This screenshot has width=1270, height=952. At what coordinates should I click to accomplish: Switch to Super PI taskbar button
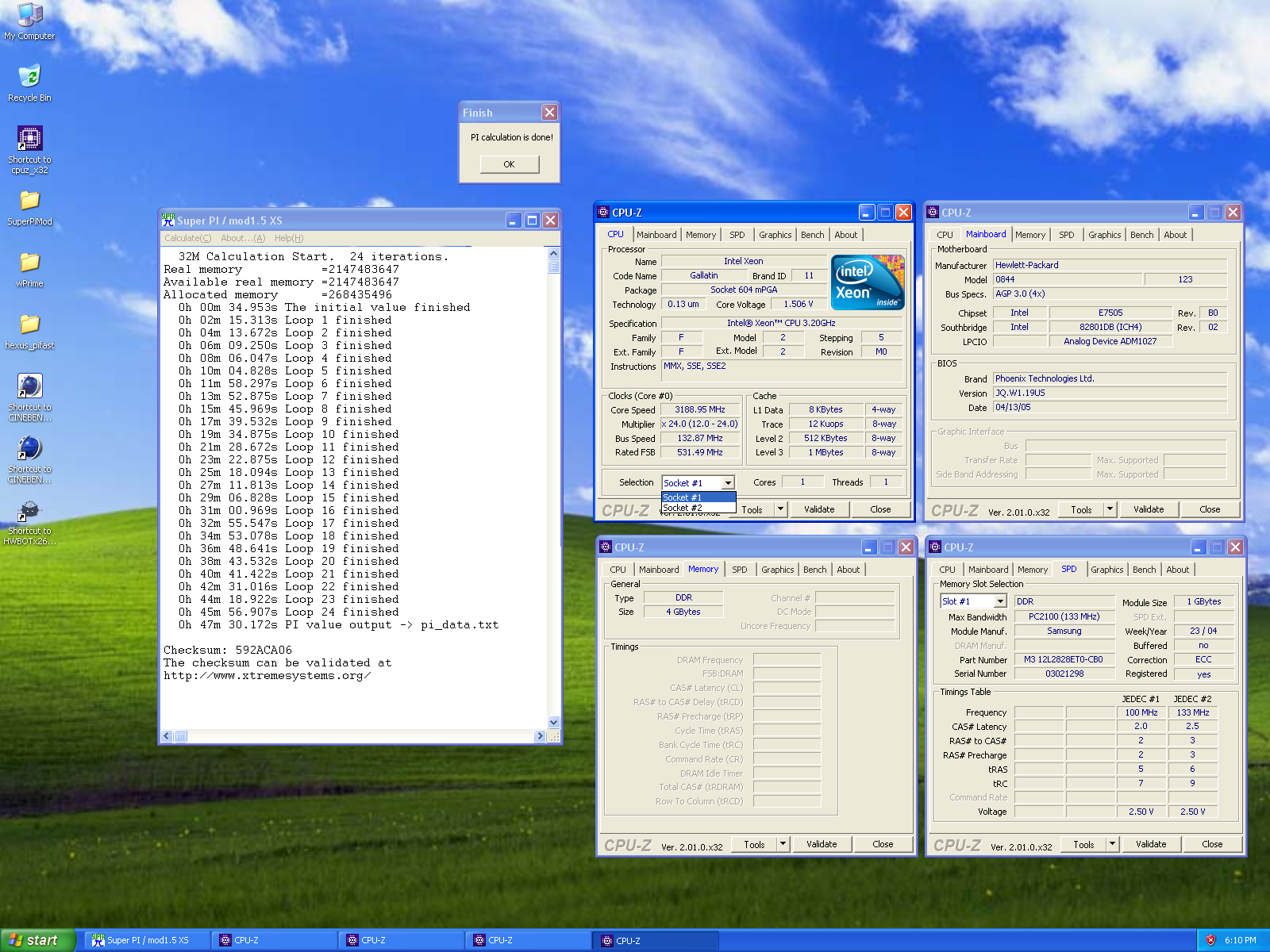[148, 940]
